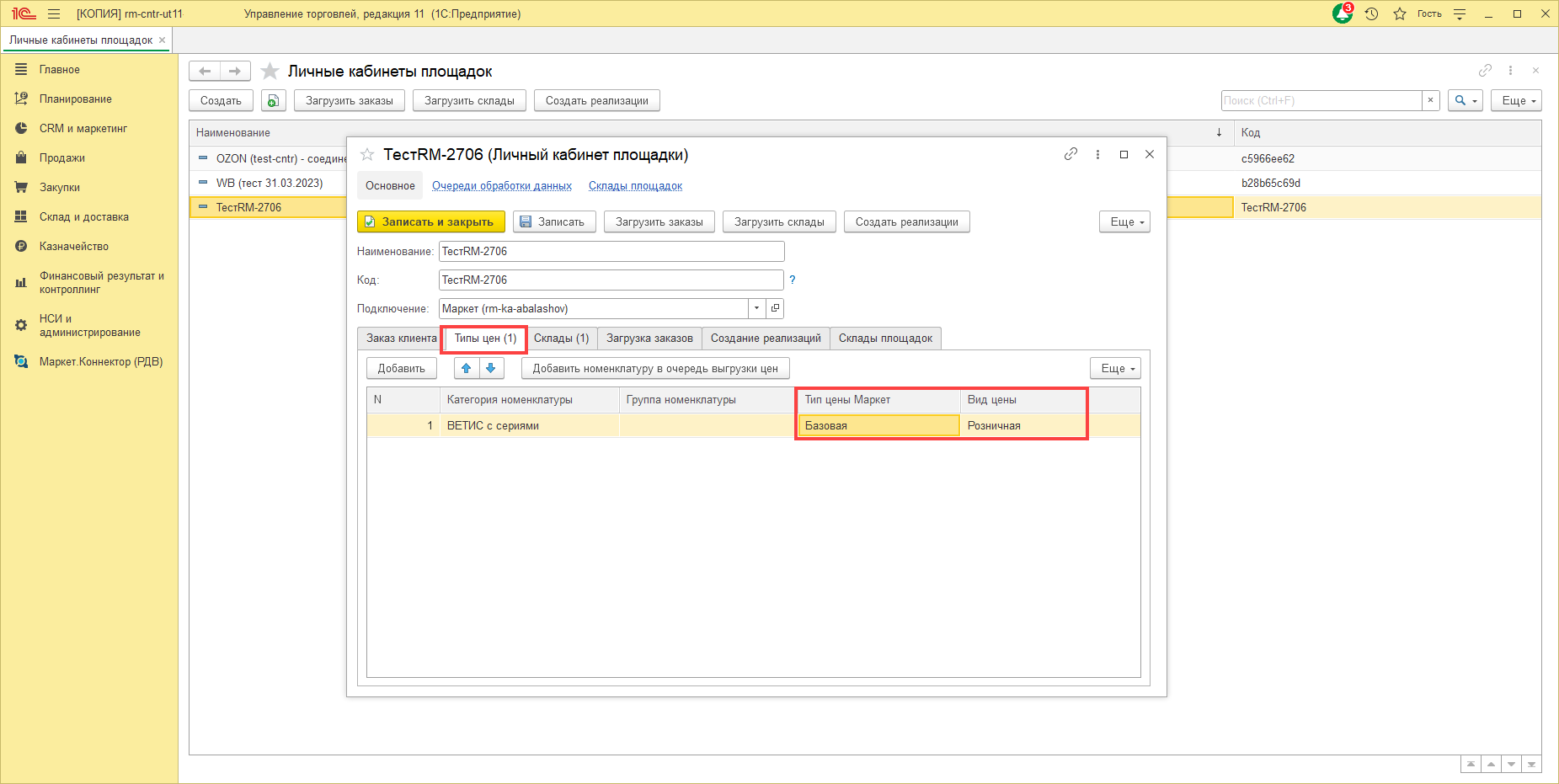The image size is (1559, 784).
Task: Move row up with blue arrow
Action: 467,368
